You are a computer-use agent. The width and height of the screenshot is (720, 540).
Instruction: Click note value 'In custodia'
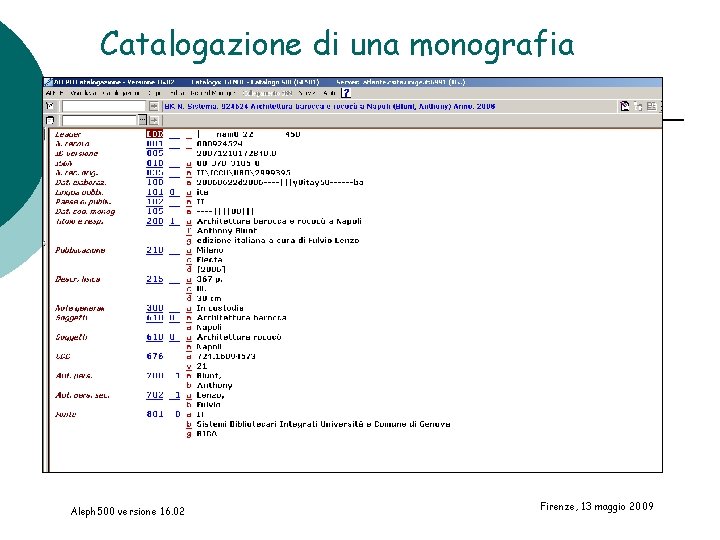(x=220, y=308)
